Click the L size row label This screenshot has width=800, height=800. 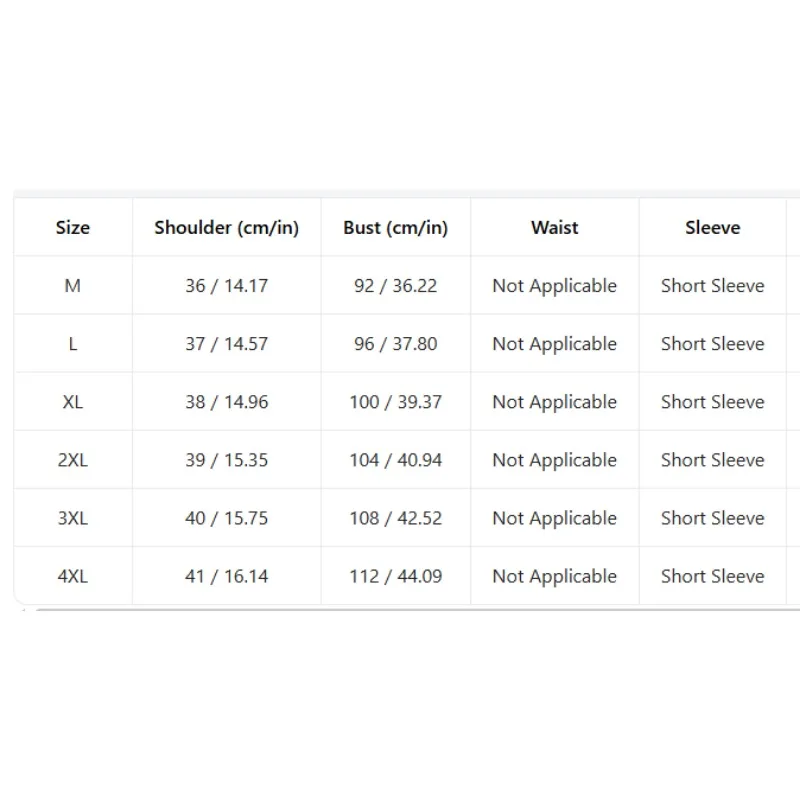pyautogui.click(x=73, y=344)
